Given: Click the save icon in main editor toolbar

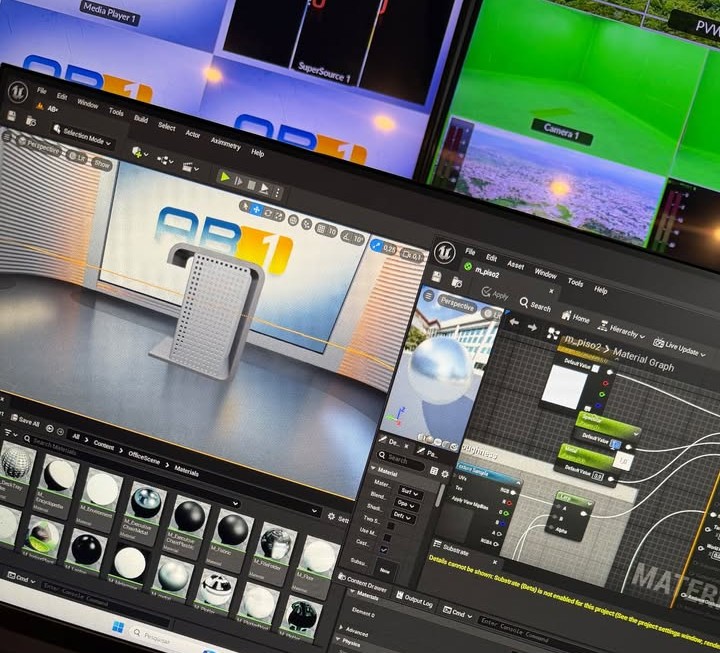Looking at the screenshot, I should tap(12, 117).
